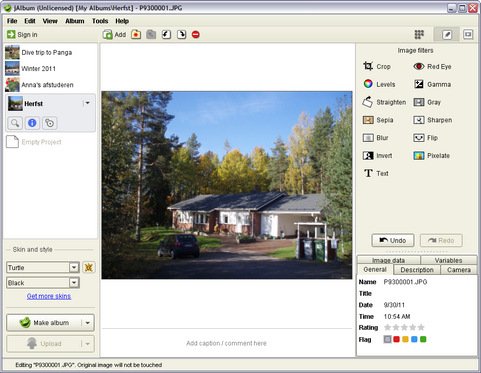
Task: Click the red exclude icon in toolbar
Action: tap(196, 34)
